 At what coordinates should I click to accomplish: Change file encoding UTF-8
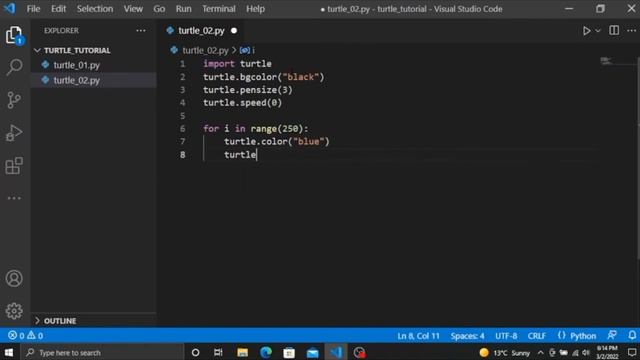506,336
